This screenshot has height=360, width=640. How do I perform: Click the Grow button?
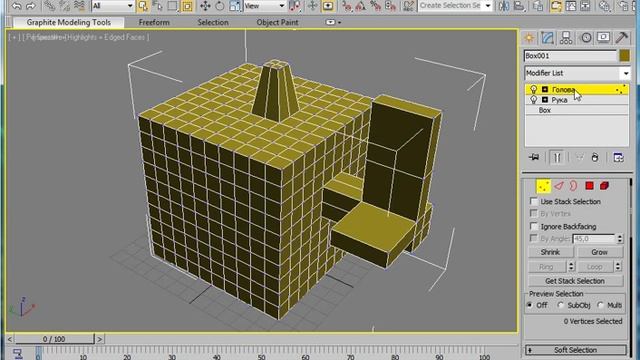(x=600, y=252)
